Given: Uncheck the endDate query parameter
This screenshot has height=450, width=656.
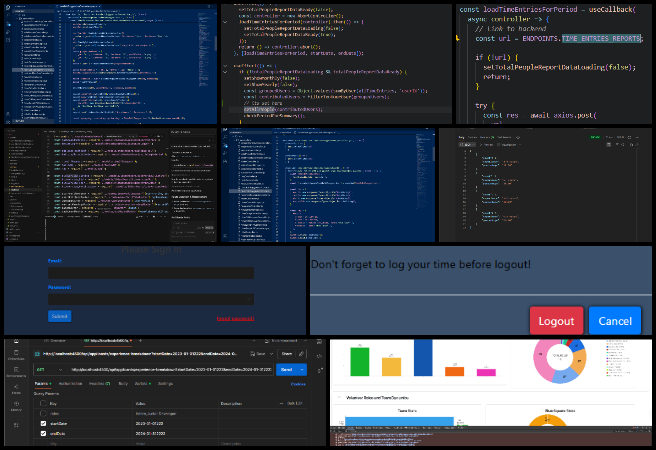Looking at the screenshot, I should pos(43,434).
